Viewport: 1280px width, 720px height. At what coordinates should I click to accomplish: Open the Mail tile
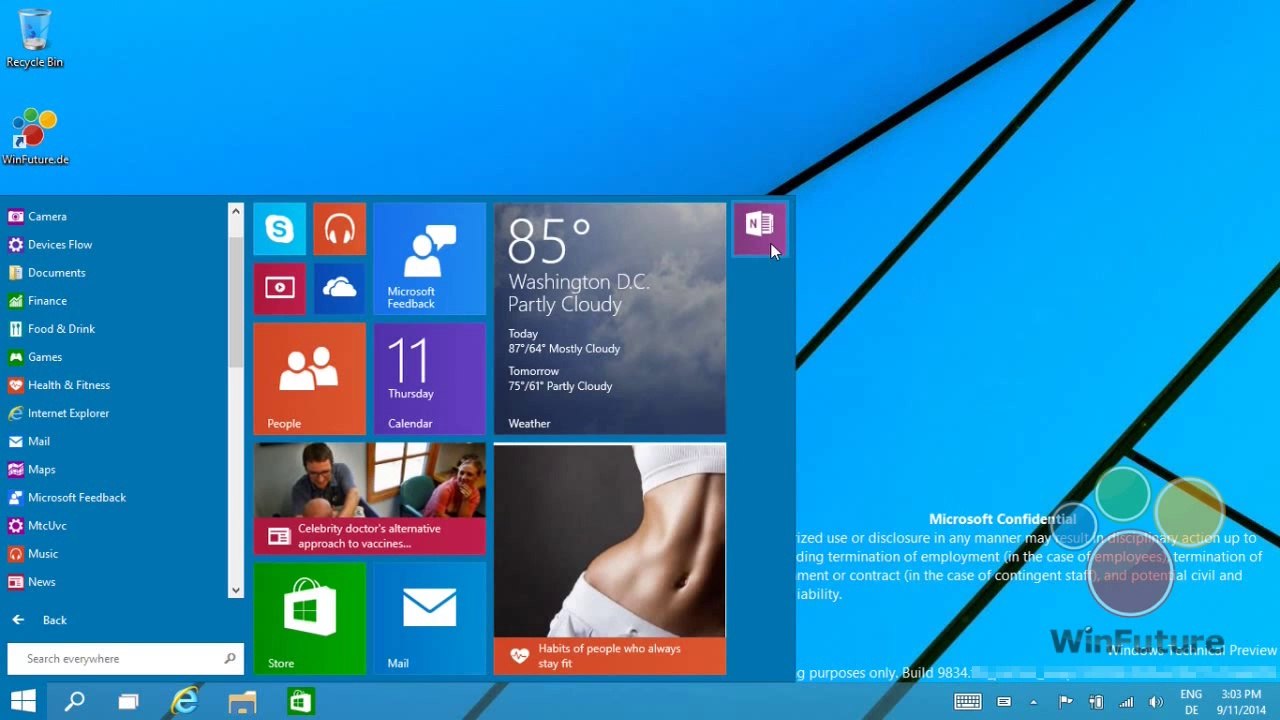pos(429,619)
